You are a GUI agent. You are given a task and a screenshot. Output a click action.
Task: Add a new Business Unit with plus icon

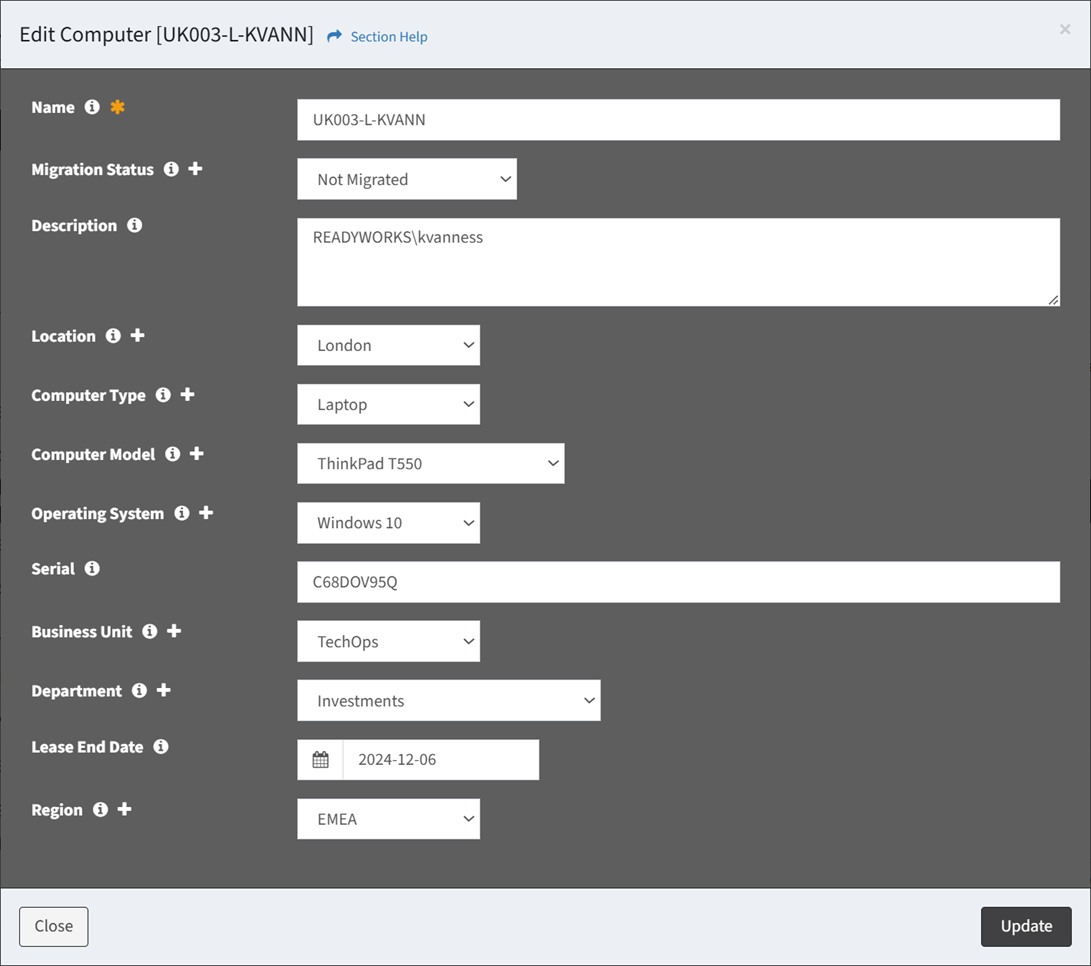click(x=174, y=632)
